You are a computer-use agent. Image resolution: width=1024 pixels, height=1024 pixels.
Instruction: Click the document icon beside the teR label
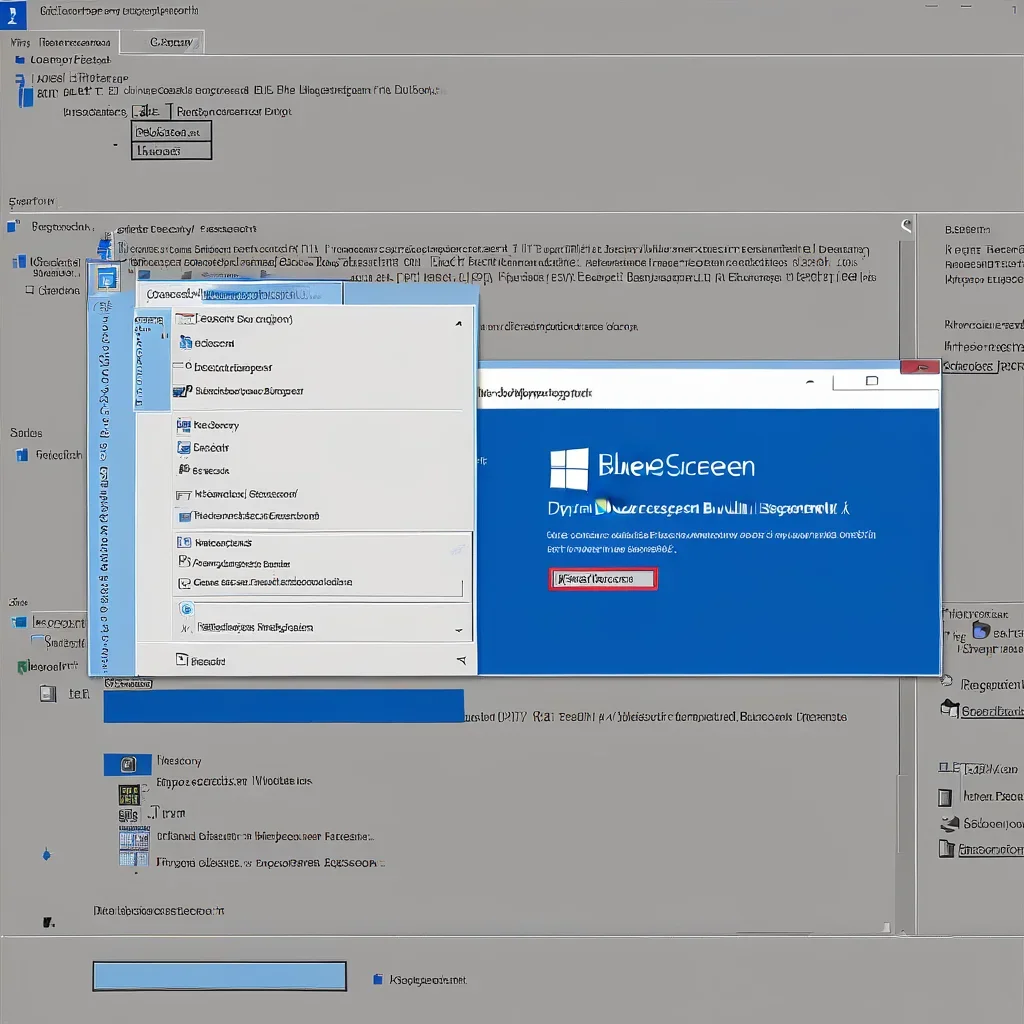[x=48, y=693]
